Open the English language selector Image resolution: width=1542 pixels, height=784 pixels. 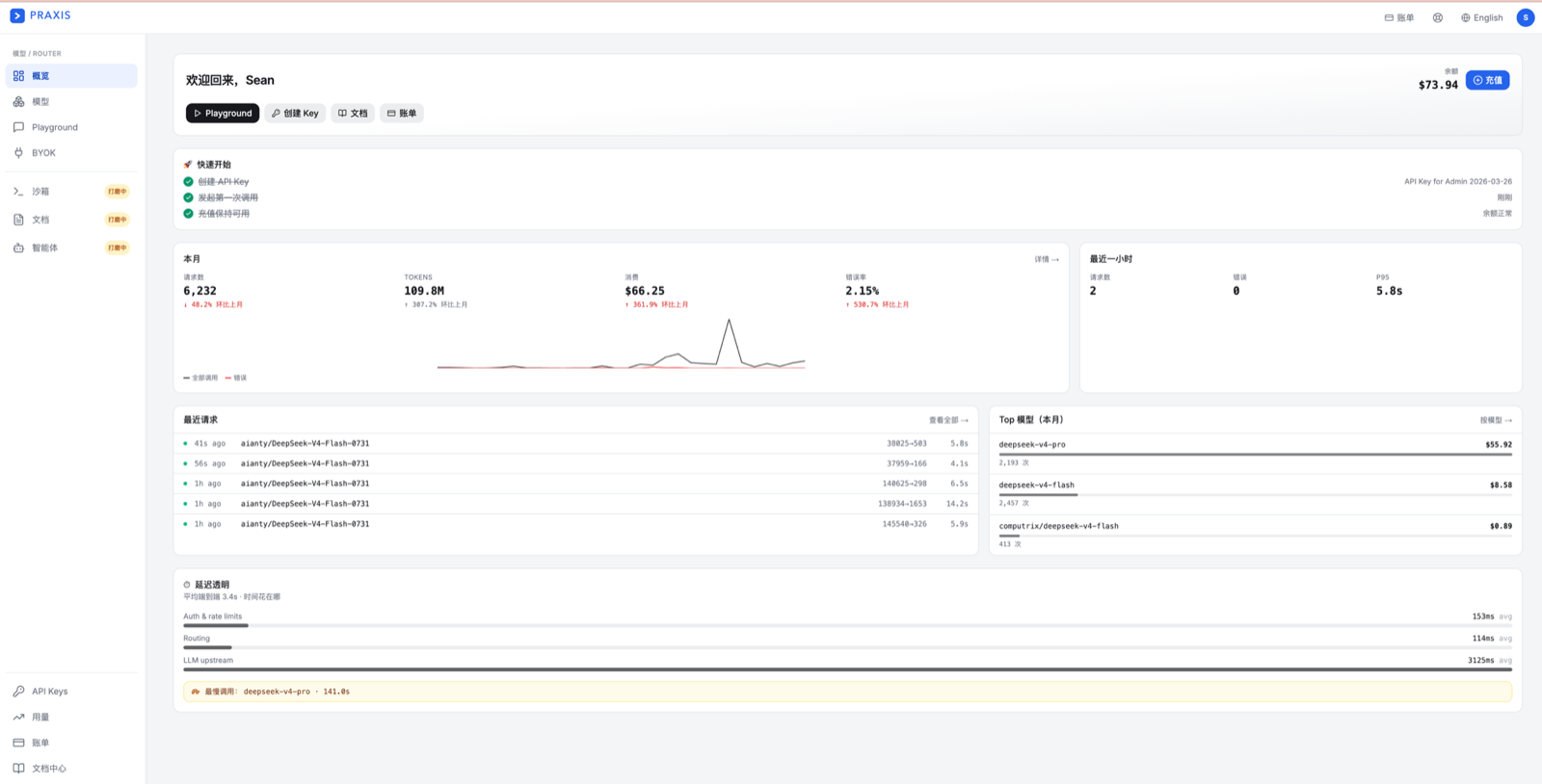(1482, 17)
